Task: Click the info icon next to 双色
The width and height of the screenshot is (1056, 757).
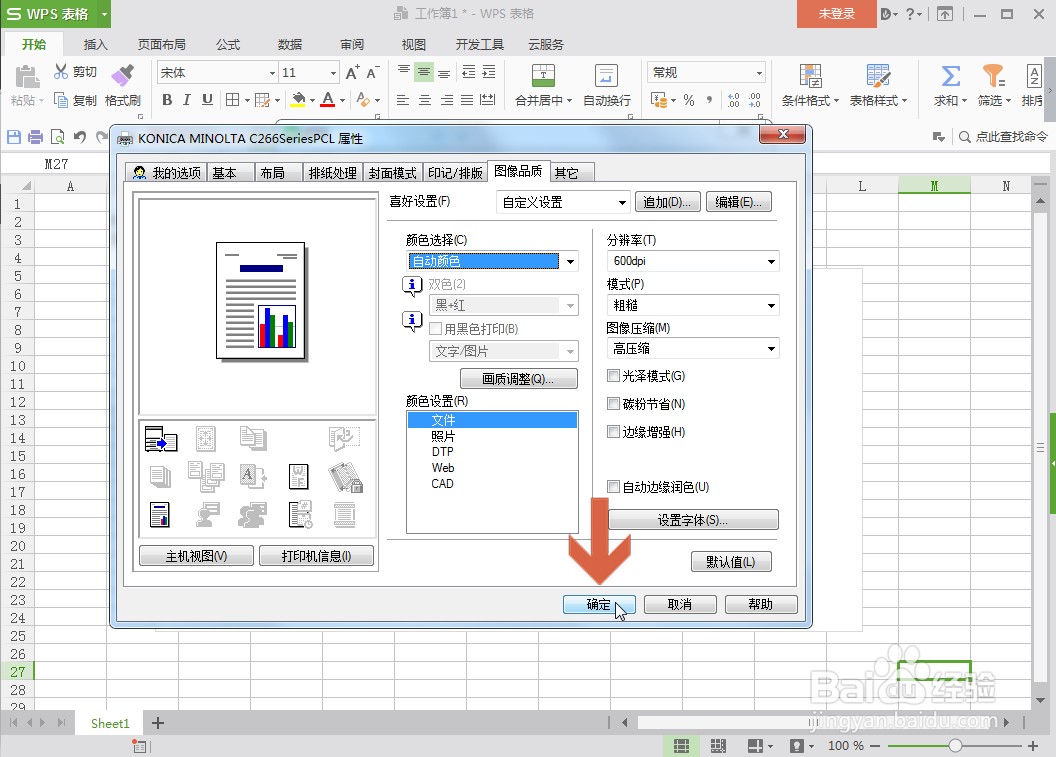Action: coord(411,286)
